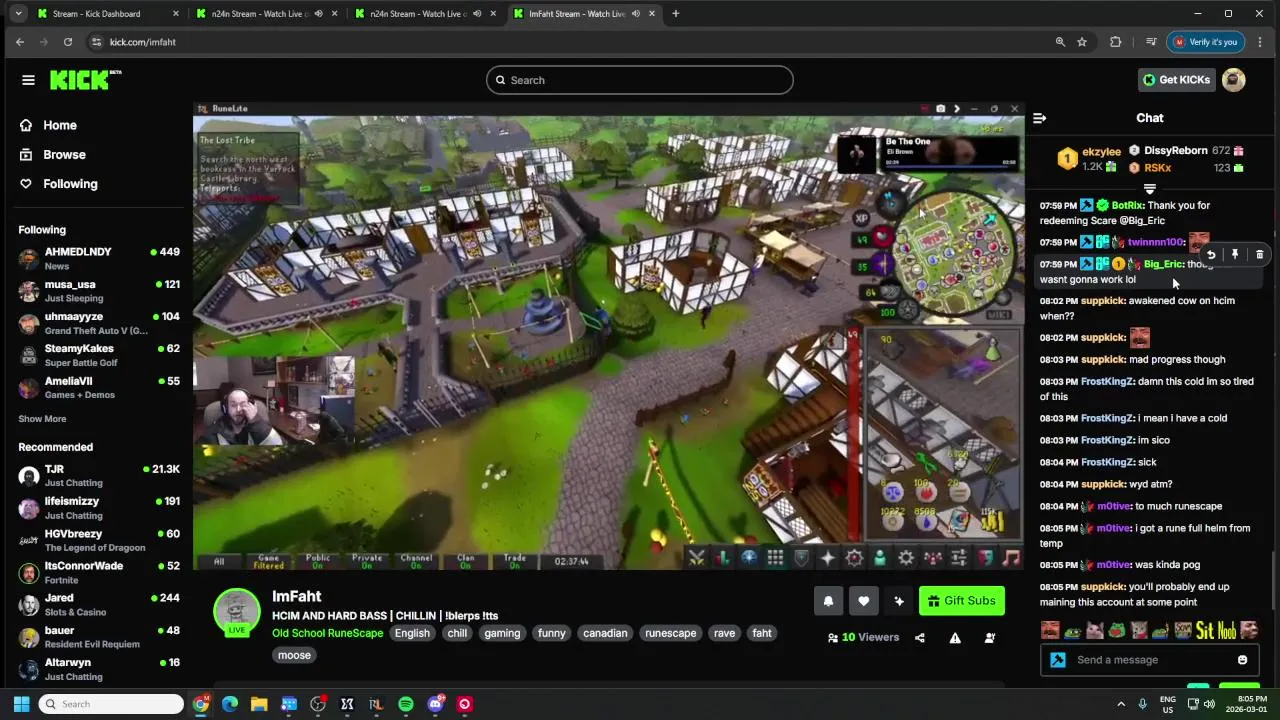Open the emoji picker in the chat box
This screenshot has width=1280, height=720.
click(1243, 660)
